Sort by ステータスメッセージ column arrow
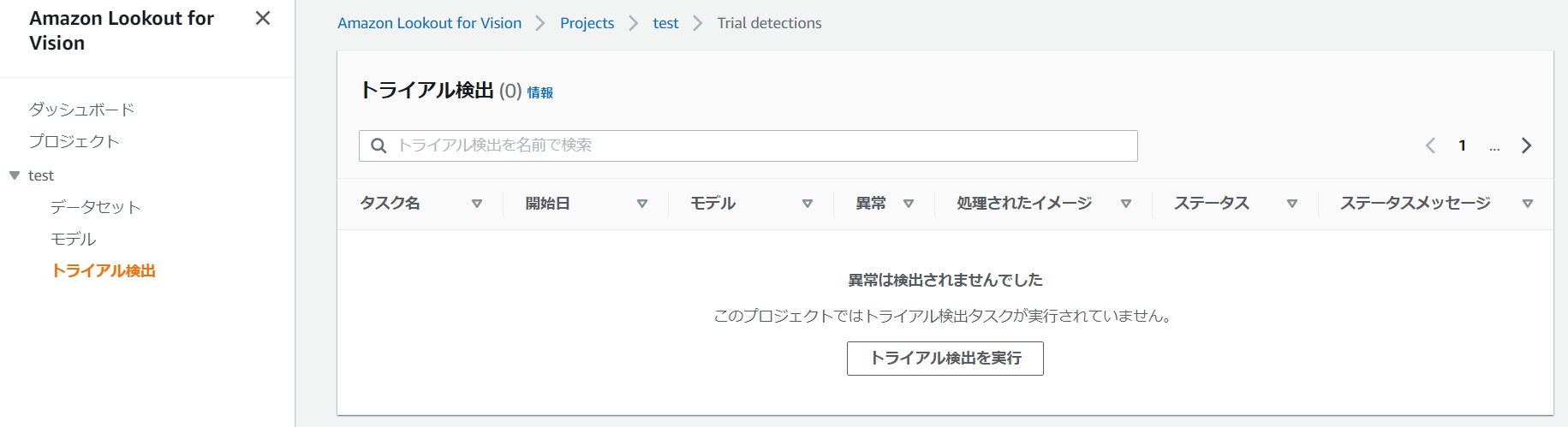This screenshot has width=1568, height=427. [1528, 204]
